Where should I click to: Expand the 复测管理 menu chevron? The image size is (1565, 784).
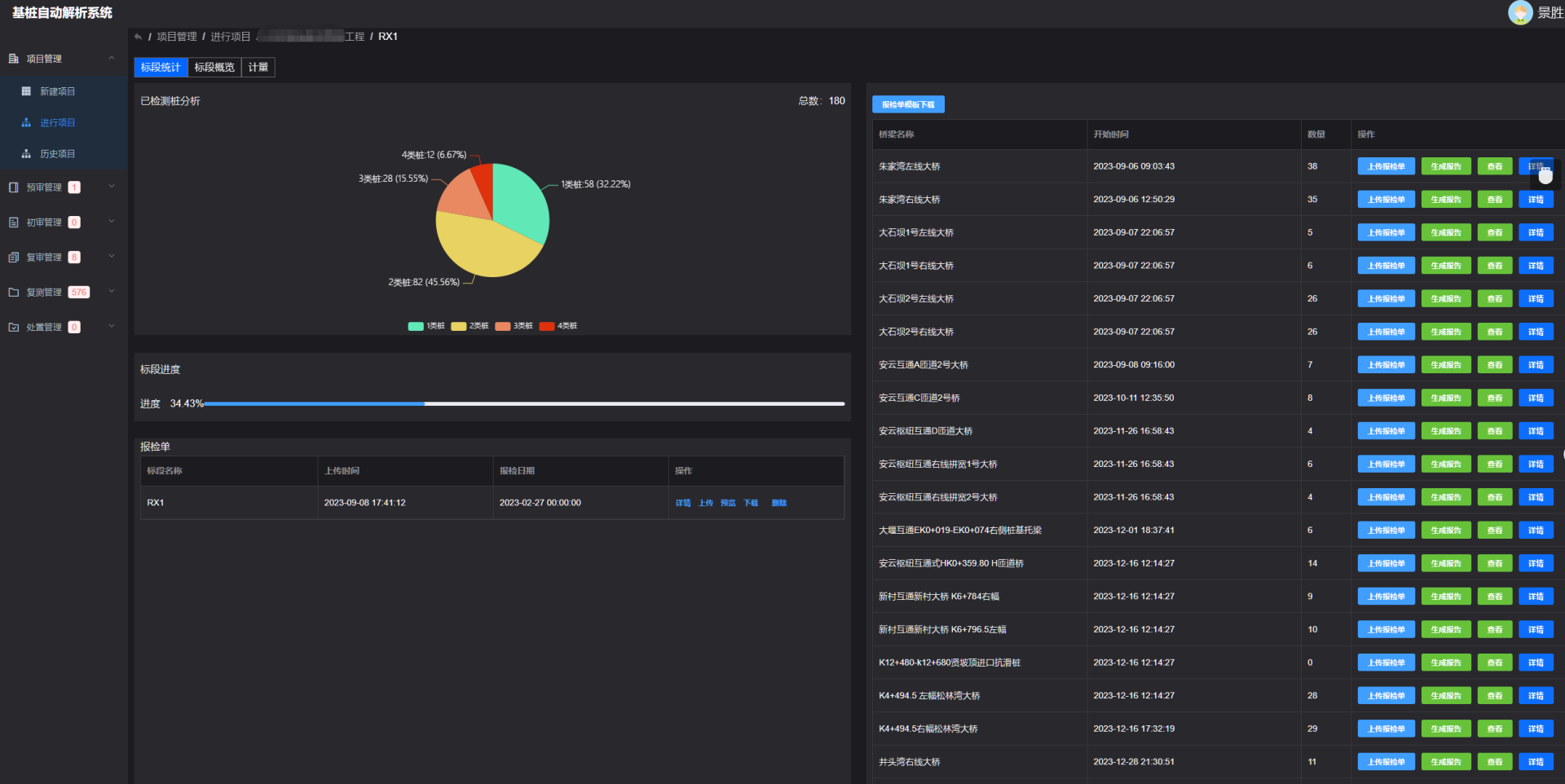click(112, 292)
